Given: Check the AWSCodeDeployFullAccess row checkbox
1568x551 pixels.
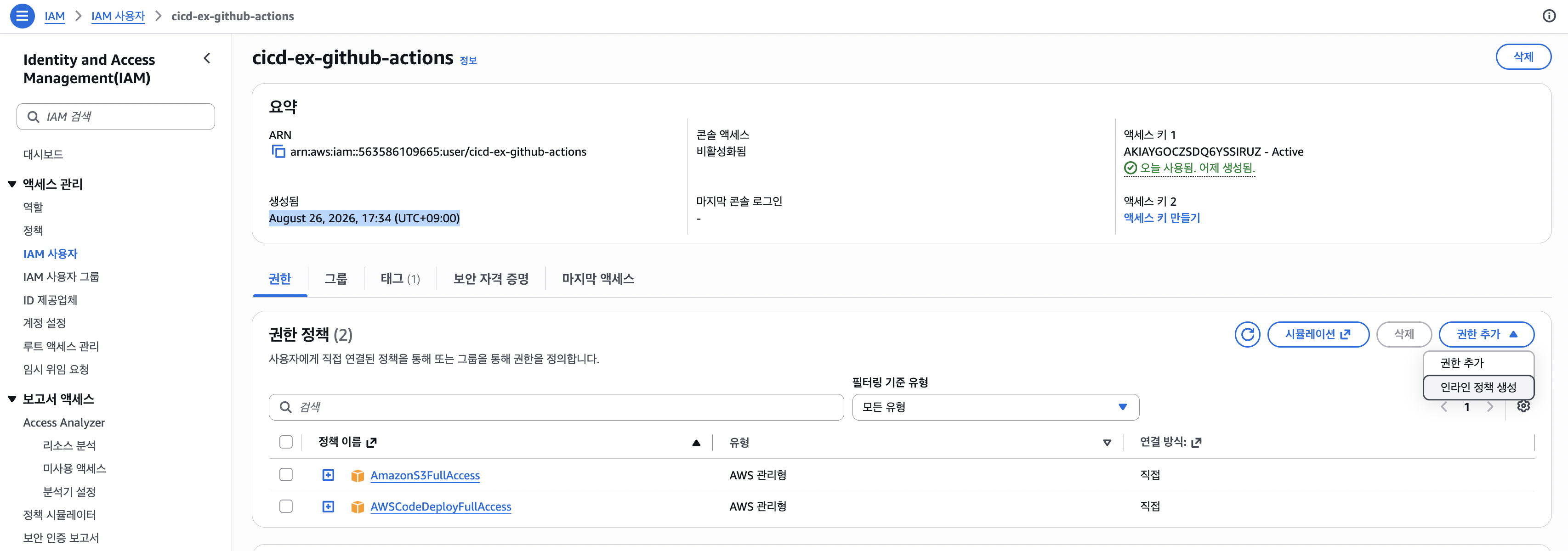Looking at the screenshot, I should [286, 506].
